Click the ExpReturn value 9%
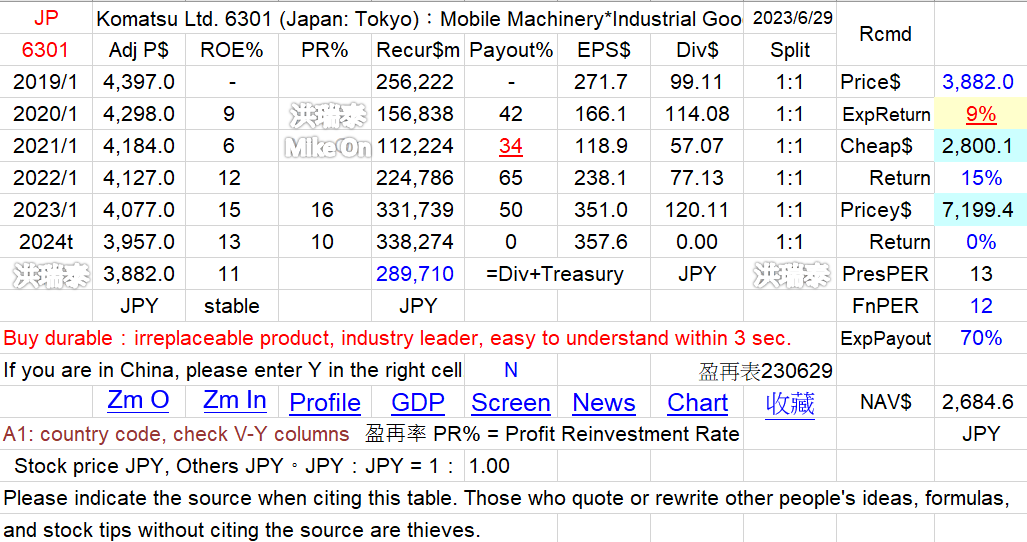Viewport: 1027px width, 542px height. coord(980,114)
